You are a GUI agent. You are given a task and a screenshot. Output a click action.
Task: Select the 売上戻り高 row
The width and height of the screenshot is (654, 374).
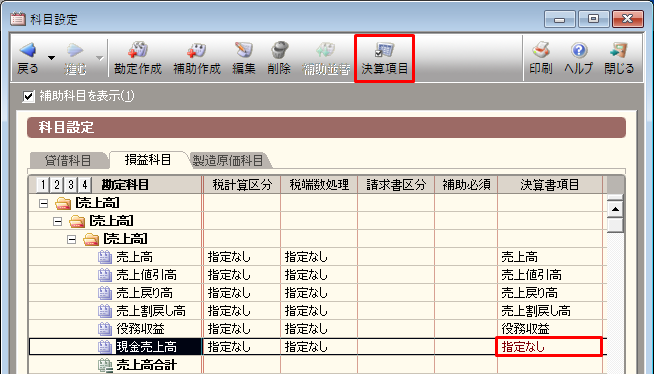tap(318, 293)
